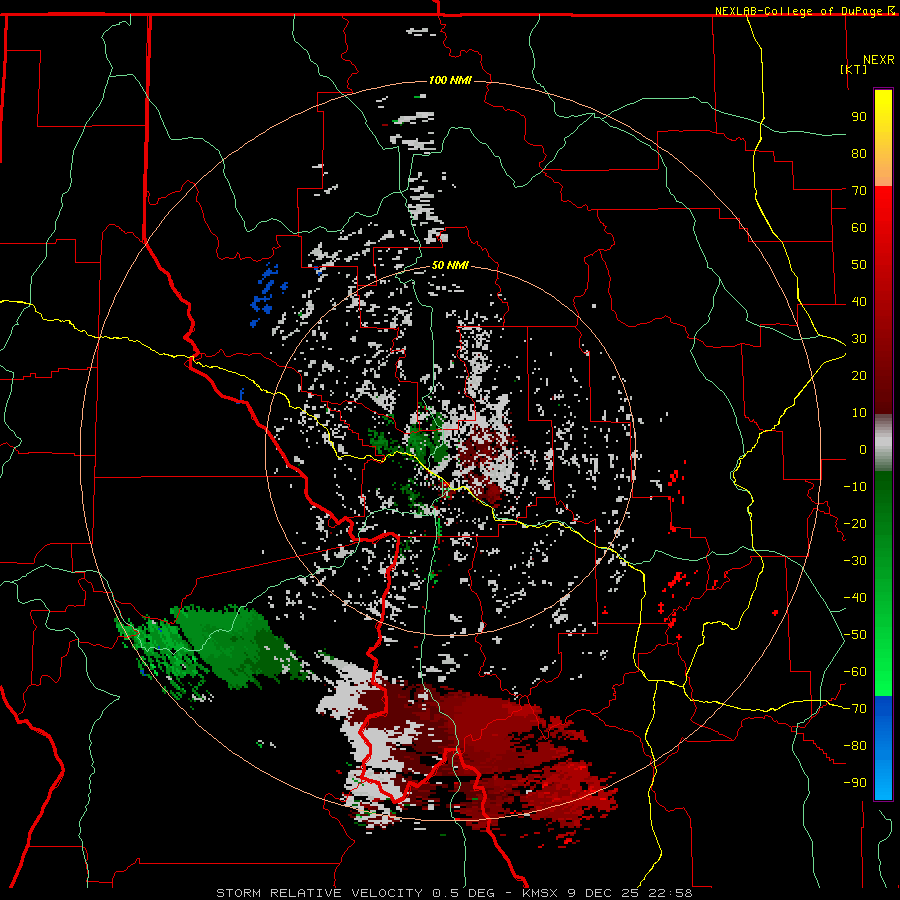
Task: Click the -50 scale value
Action: pyautogui.click(x=855, y=635)
